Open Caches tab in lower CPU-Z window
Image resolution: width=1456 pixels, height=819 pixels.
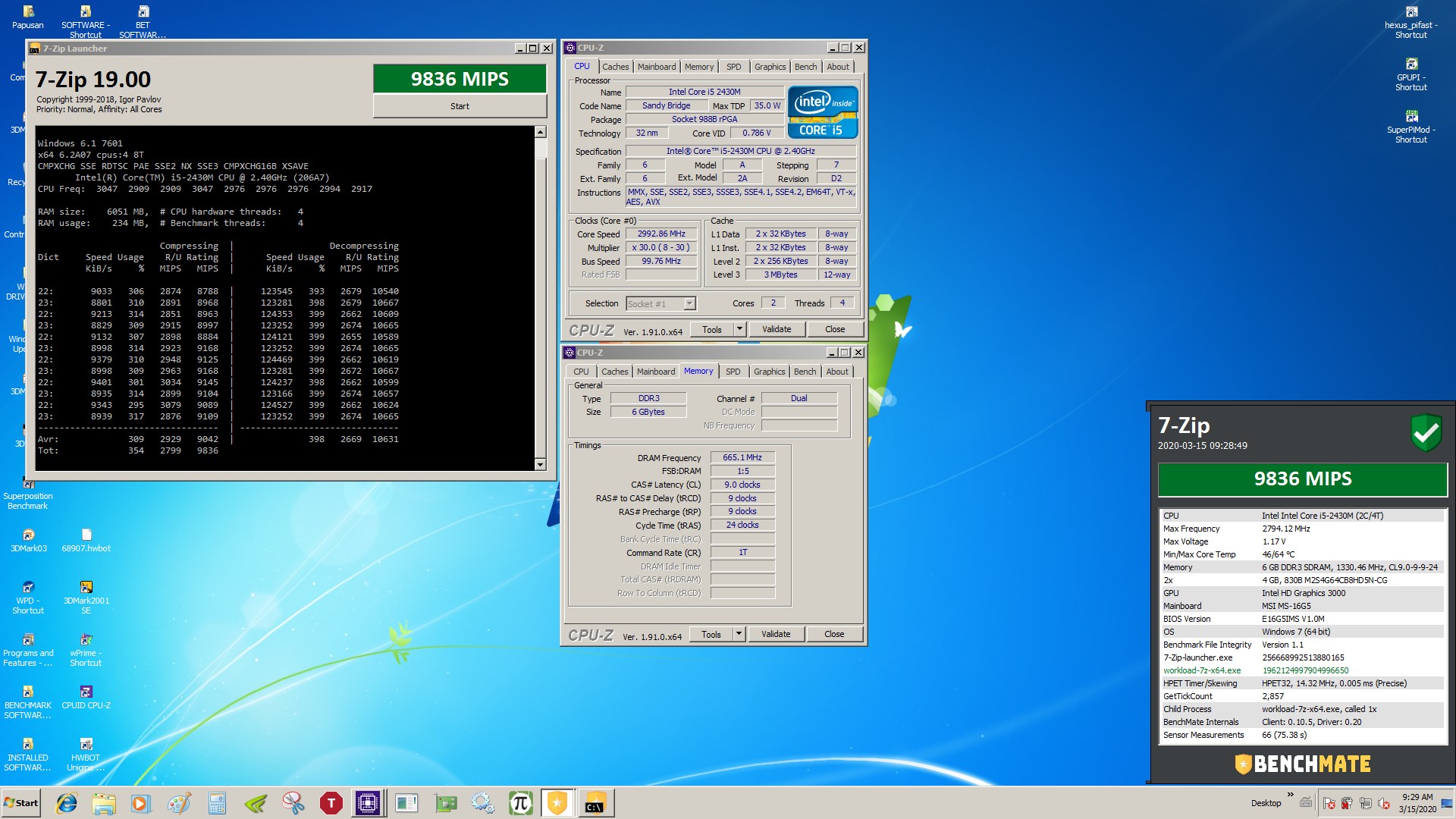[x=614, y=372]
